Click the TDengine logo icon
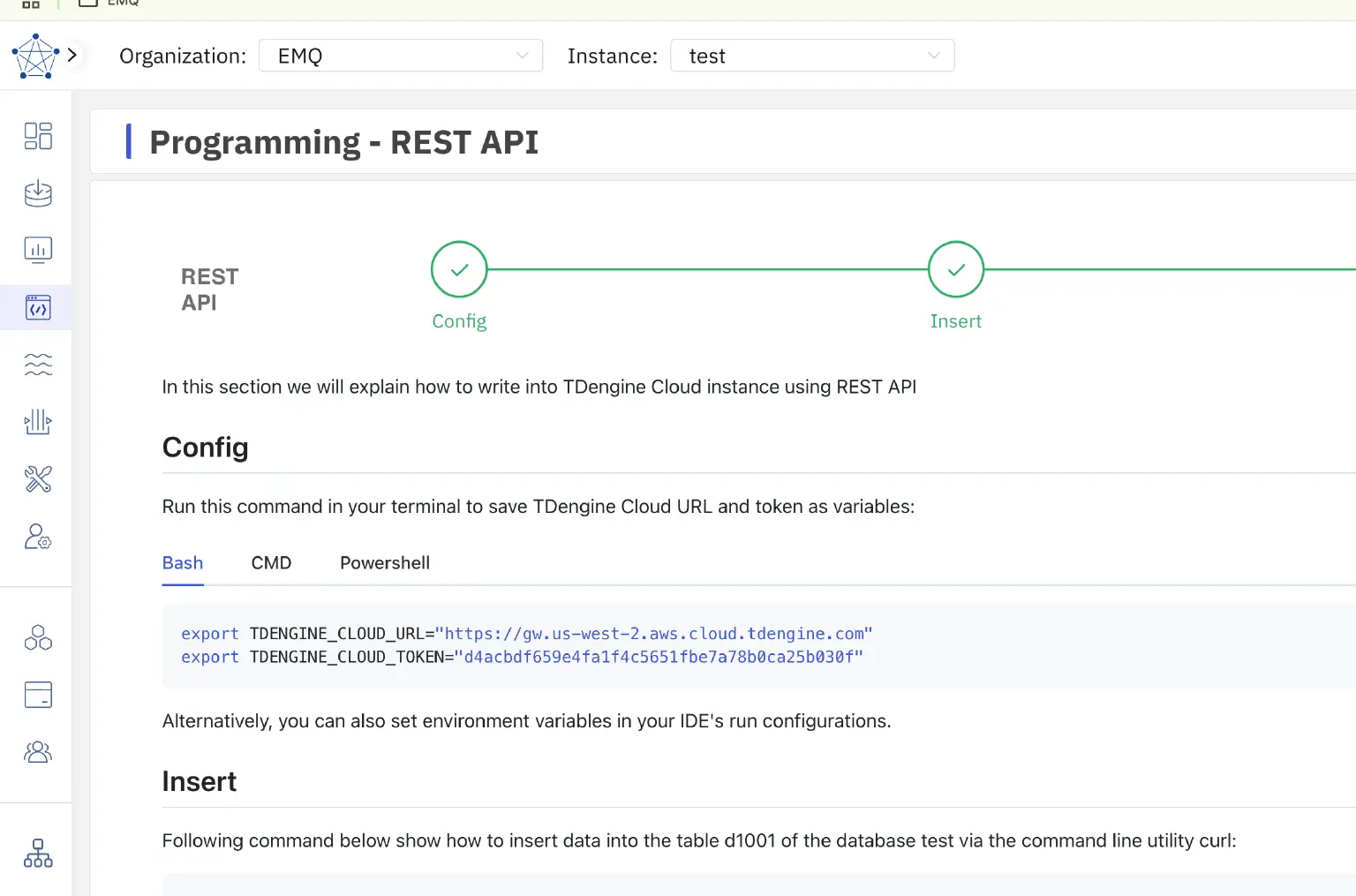1356x896 pixels. [x=35, y=56]
